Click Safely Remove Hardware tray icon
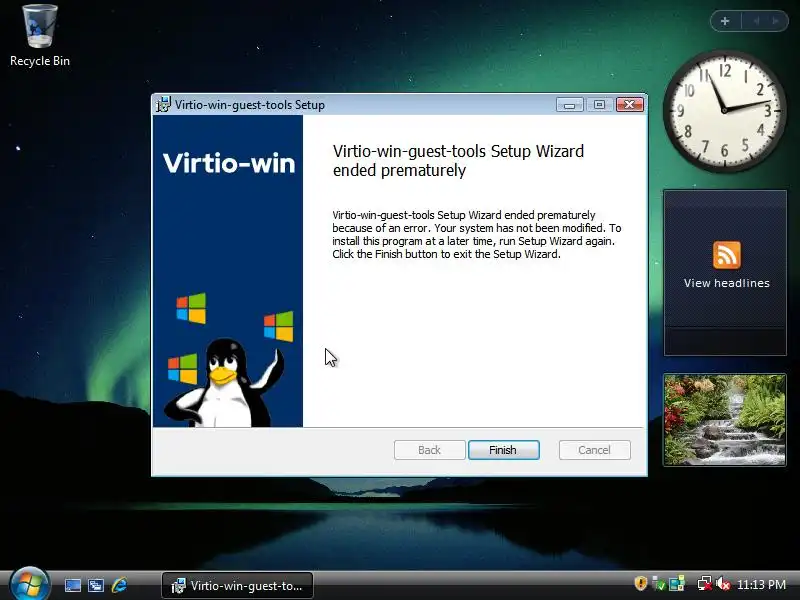 [659, 583]
